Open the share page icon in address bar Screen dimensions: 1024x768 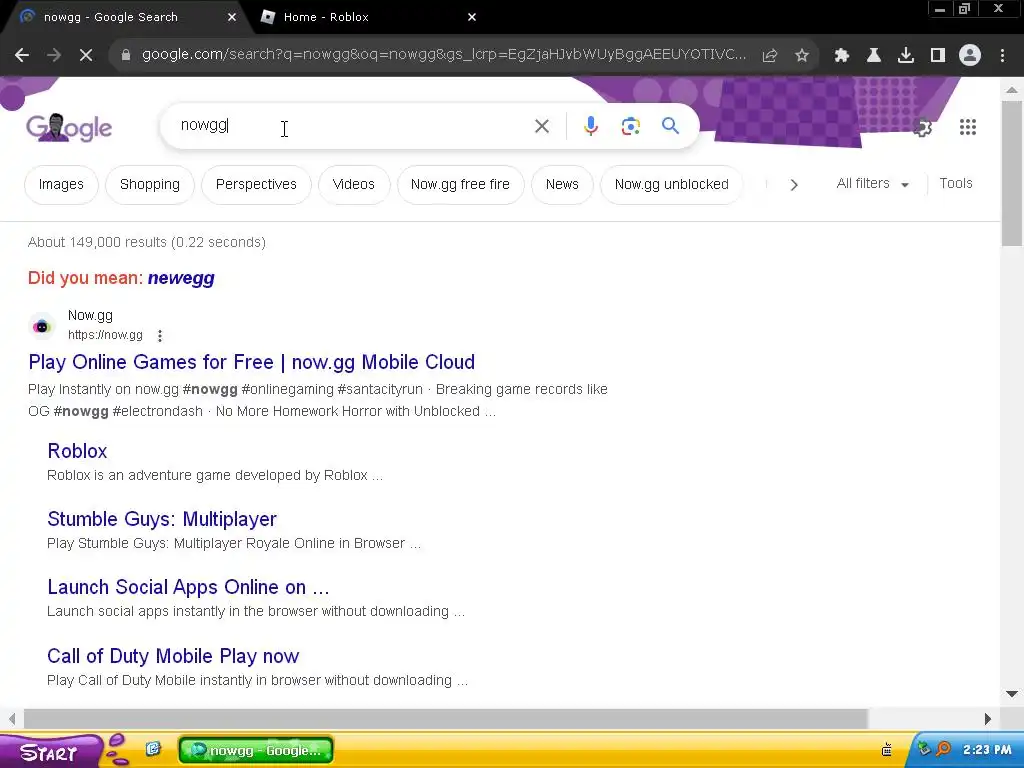coord(770,56)
